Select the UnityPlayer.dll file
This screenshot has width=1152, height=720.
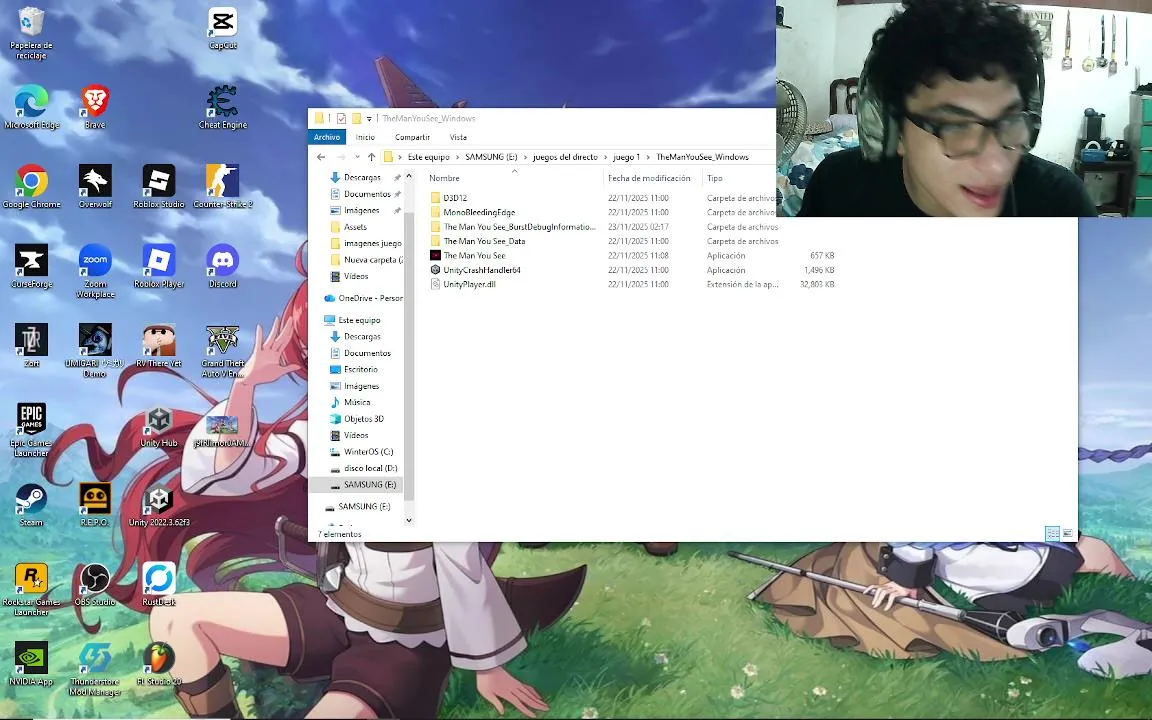pos(464,284)
